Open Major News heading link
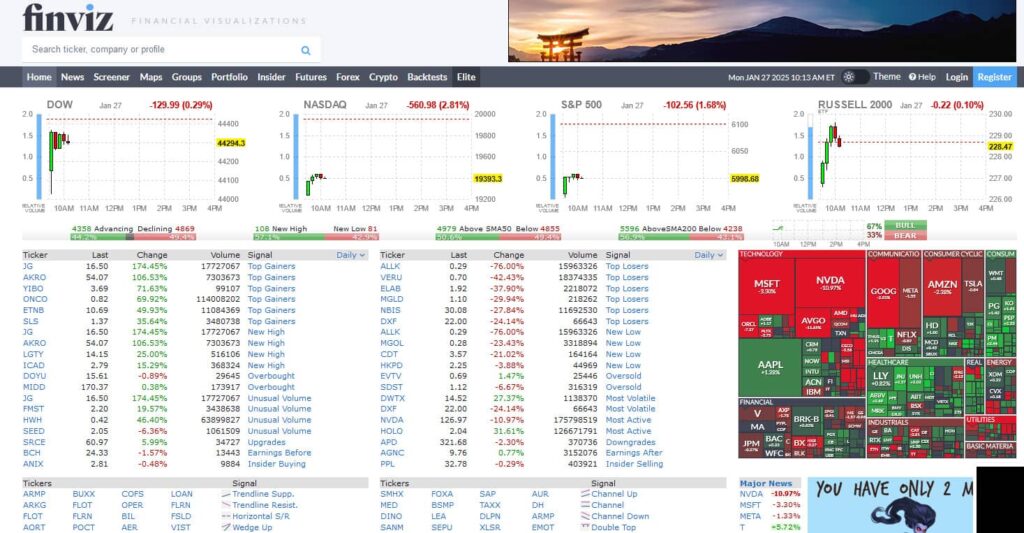Screen dimensions: 1024x533 (x=765, y=483)
